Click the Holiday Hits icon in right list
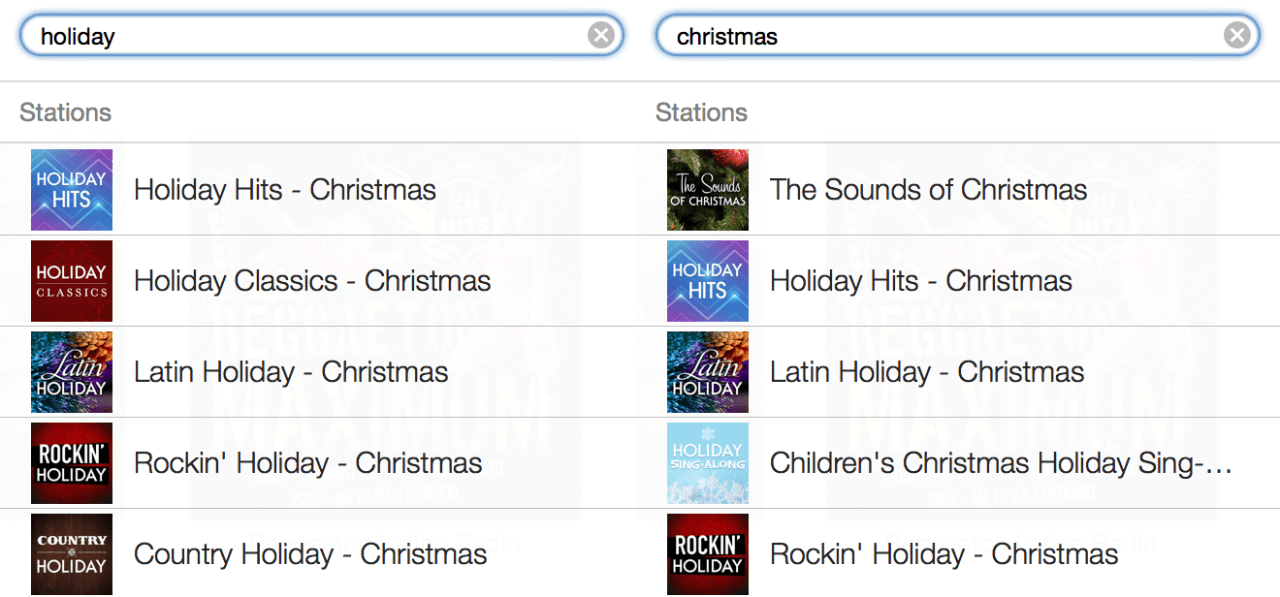 pos(708,281)
